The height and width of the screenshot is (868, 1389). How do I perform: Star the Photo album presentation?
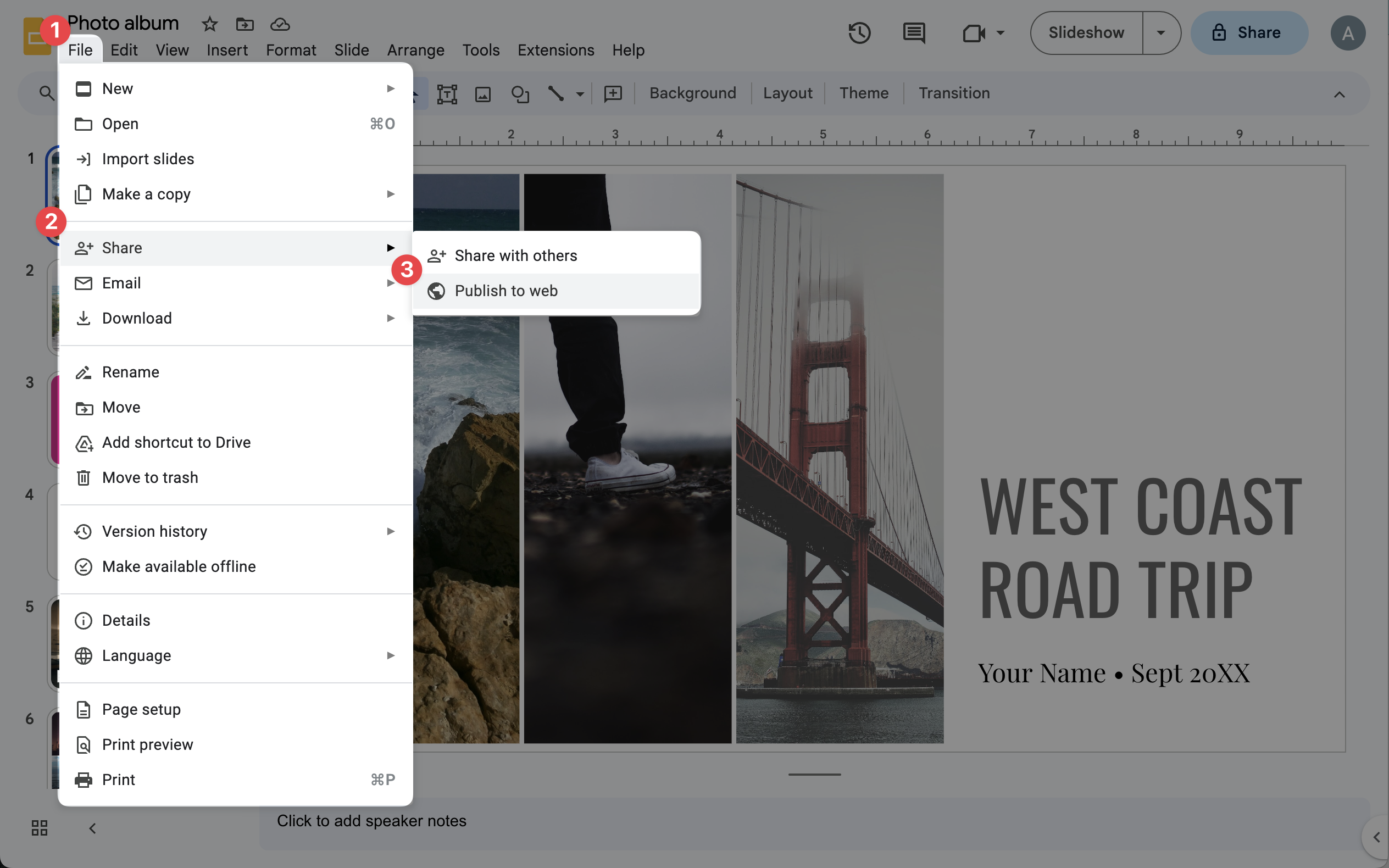click(209, 24)
